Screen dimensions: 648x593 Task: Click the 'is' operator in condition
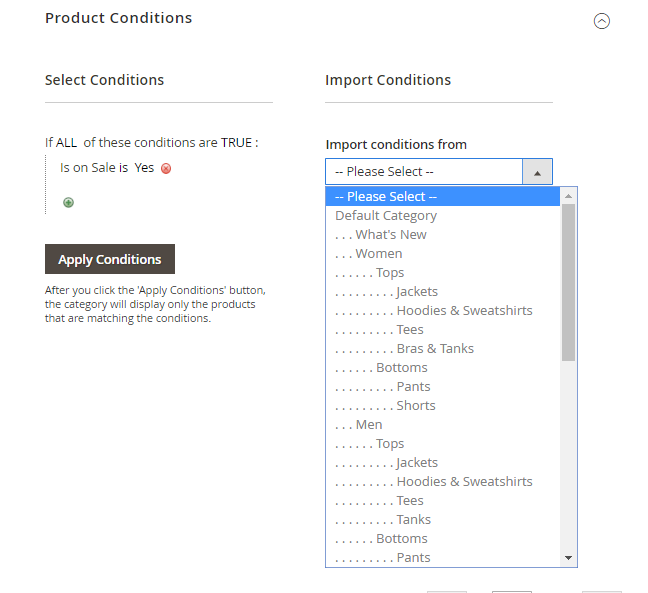point(123,168)
